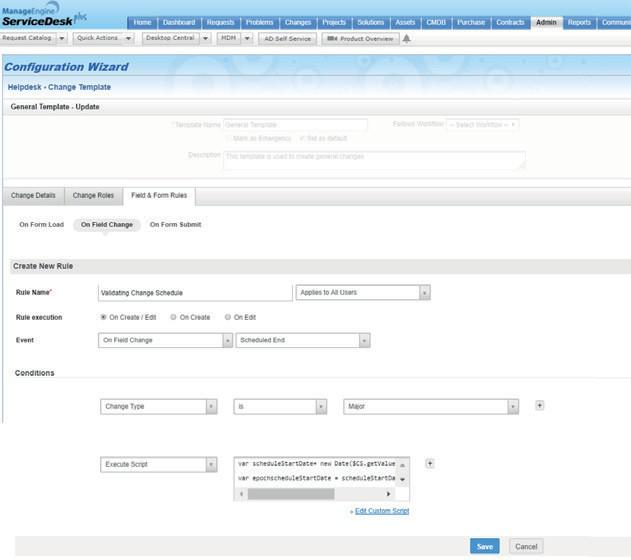This screenshot has width=631, height=560.
Task: Click the plus icon to add a condition
Action: tap(540, 405)
